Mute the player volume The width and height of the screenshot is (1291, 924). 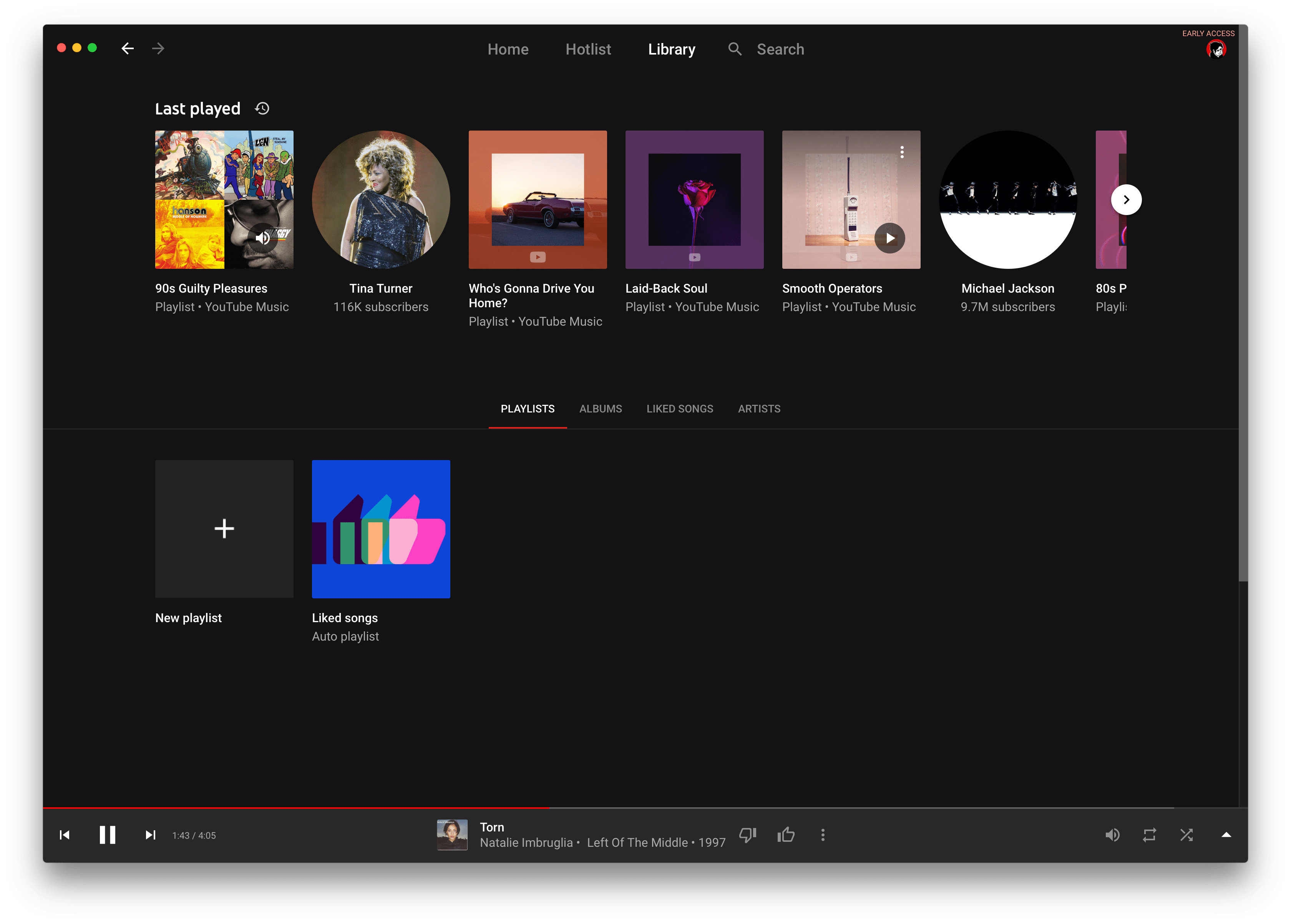[1112, 835]
